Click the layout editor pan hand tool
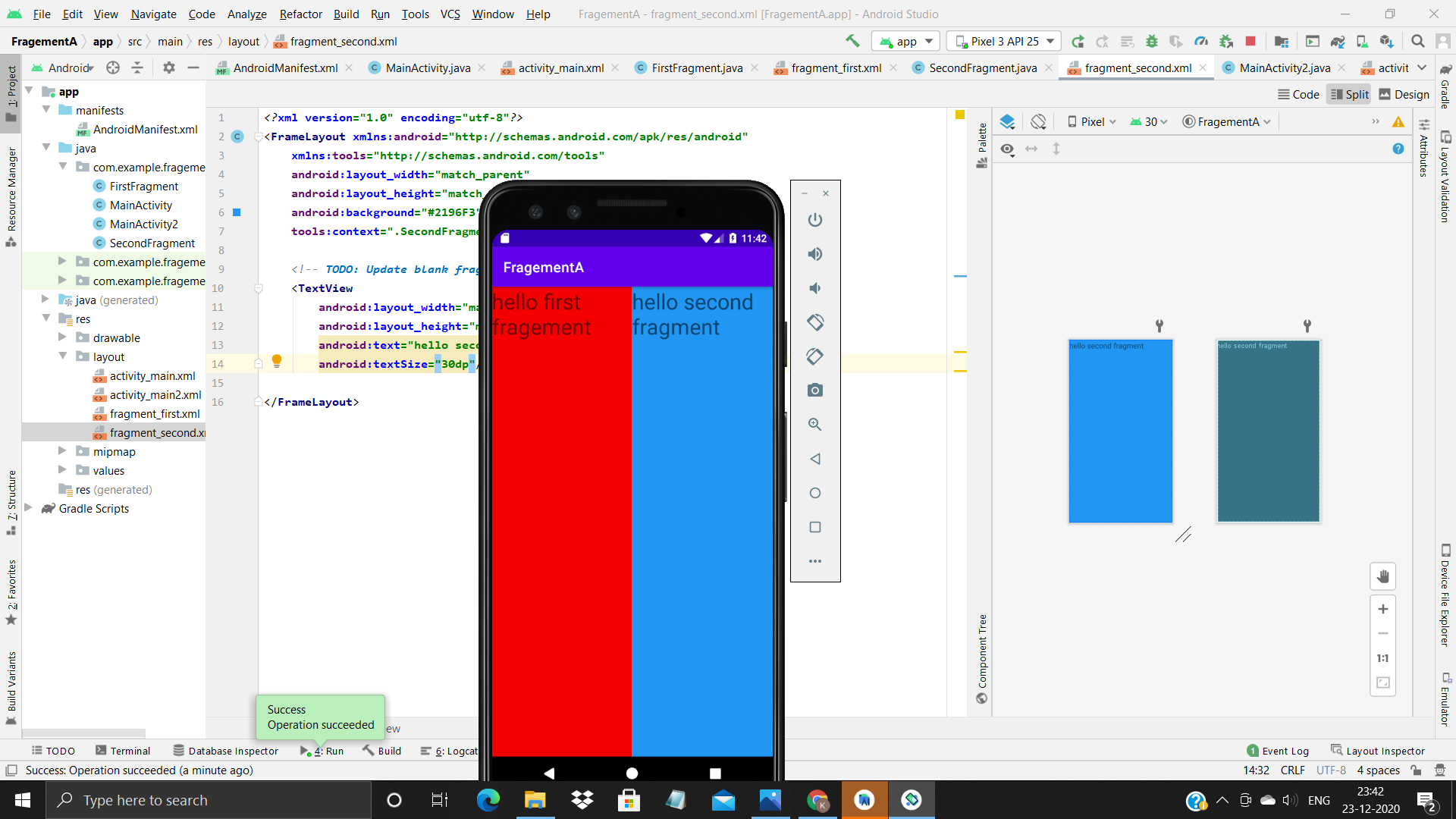This screenshot has width=1456, height=819. tap(1382, 576)
